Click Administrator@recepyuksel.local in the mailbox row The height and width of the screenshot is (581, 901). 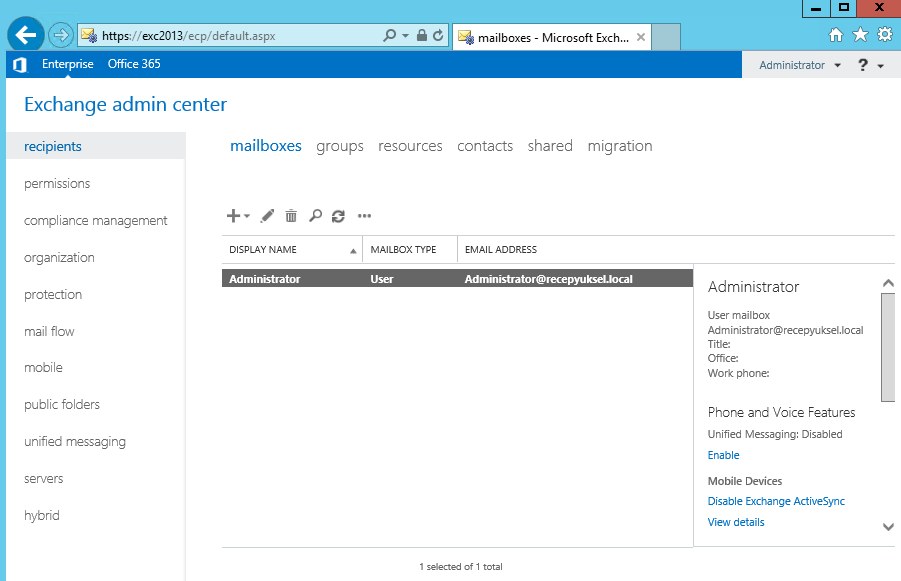pyautogui.click(x=548, y=279)
